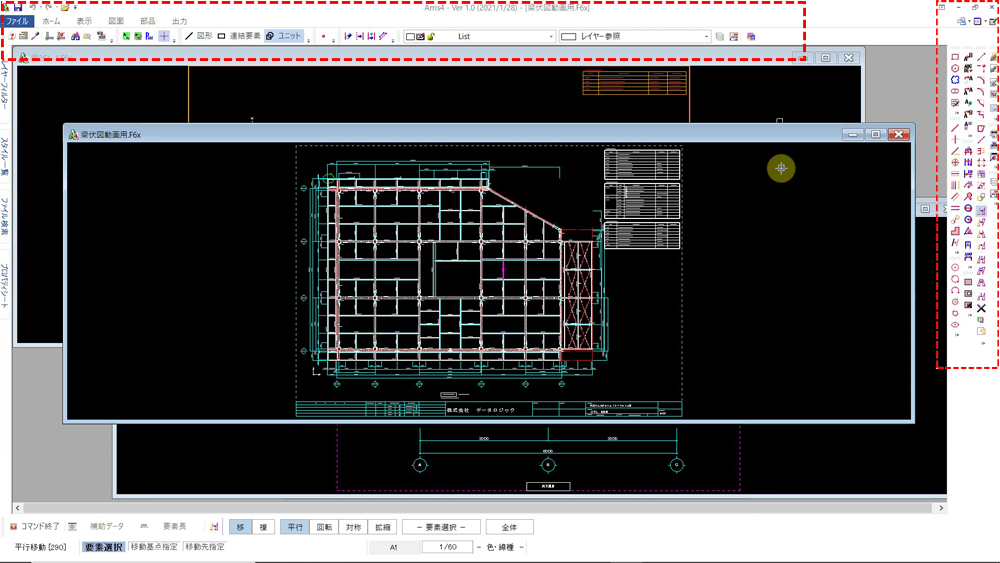
Task: Click the binoculars search icon in toolbar
Action: [x=75, y=36]
